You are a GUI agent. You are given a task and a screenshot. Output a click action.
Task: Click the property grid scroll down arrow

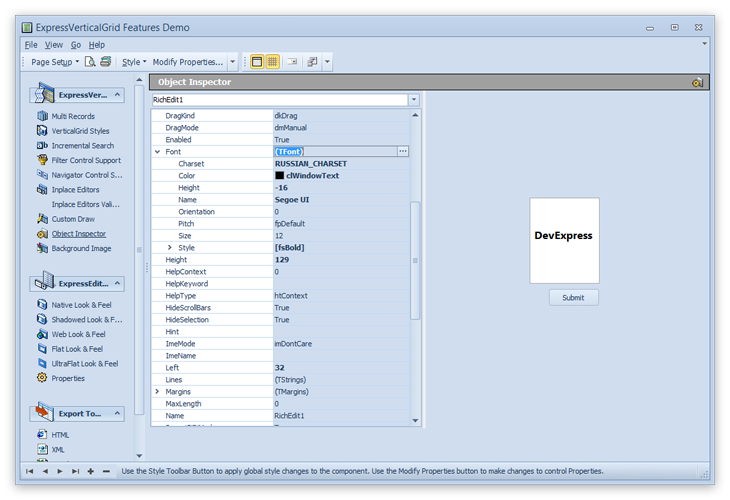click(415, 420)
